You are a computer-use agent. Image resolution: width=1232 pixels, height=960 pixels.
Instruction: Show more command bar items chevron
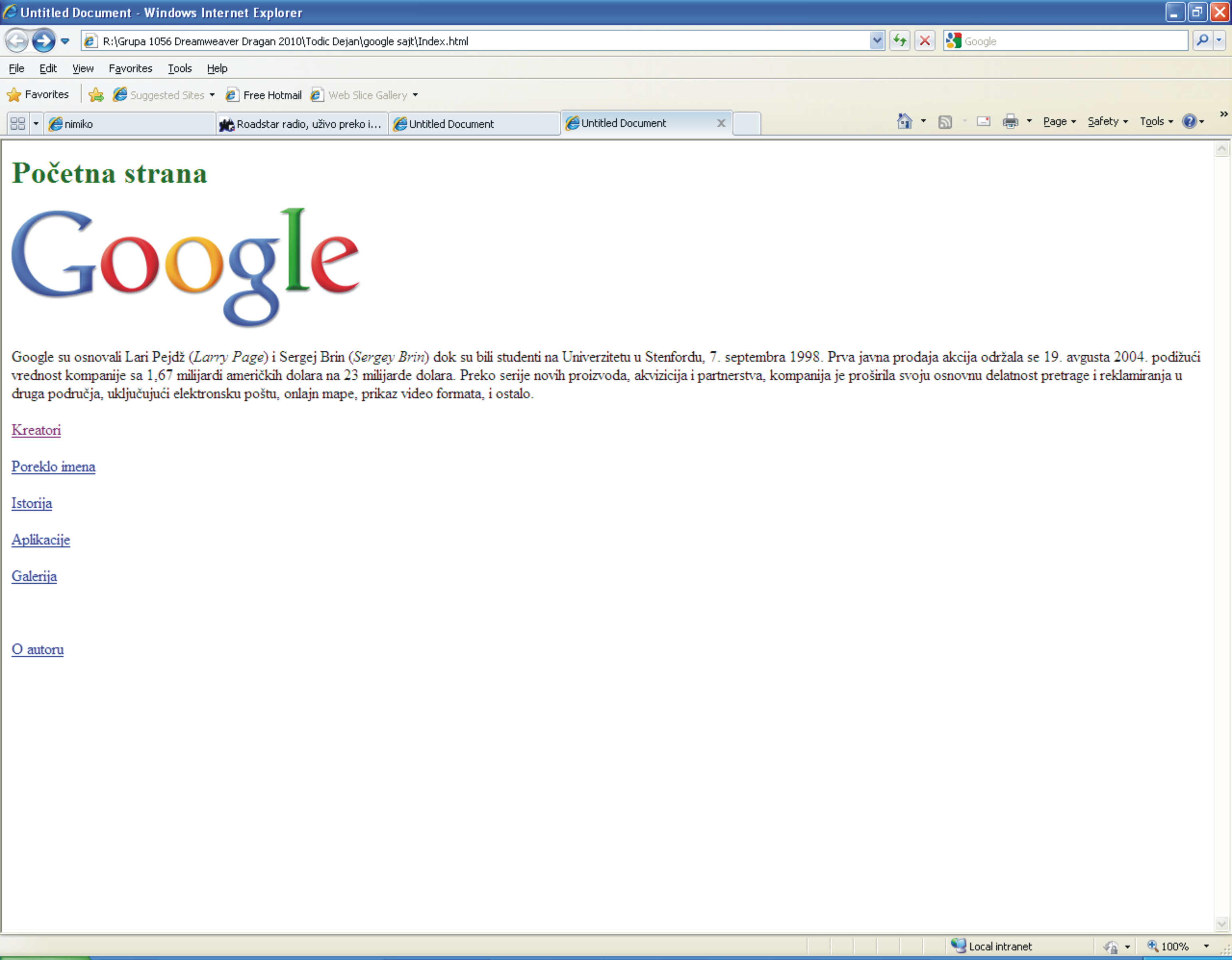point(1224,114)
